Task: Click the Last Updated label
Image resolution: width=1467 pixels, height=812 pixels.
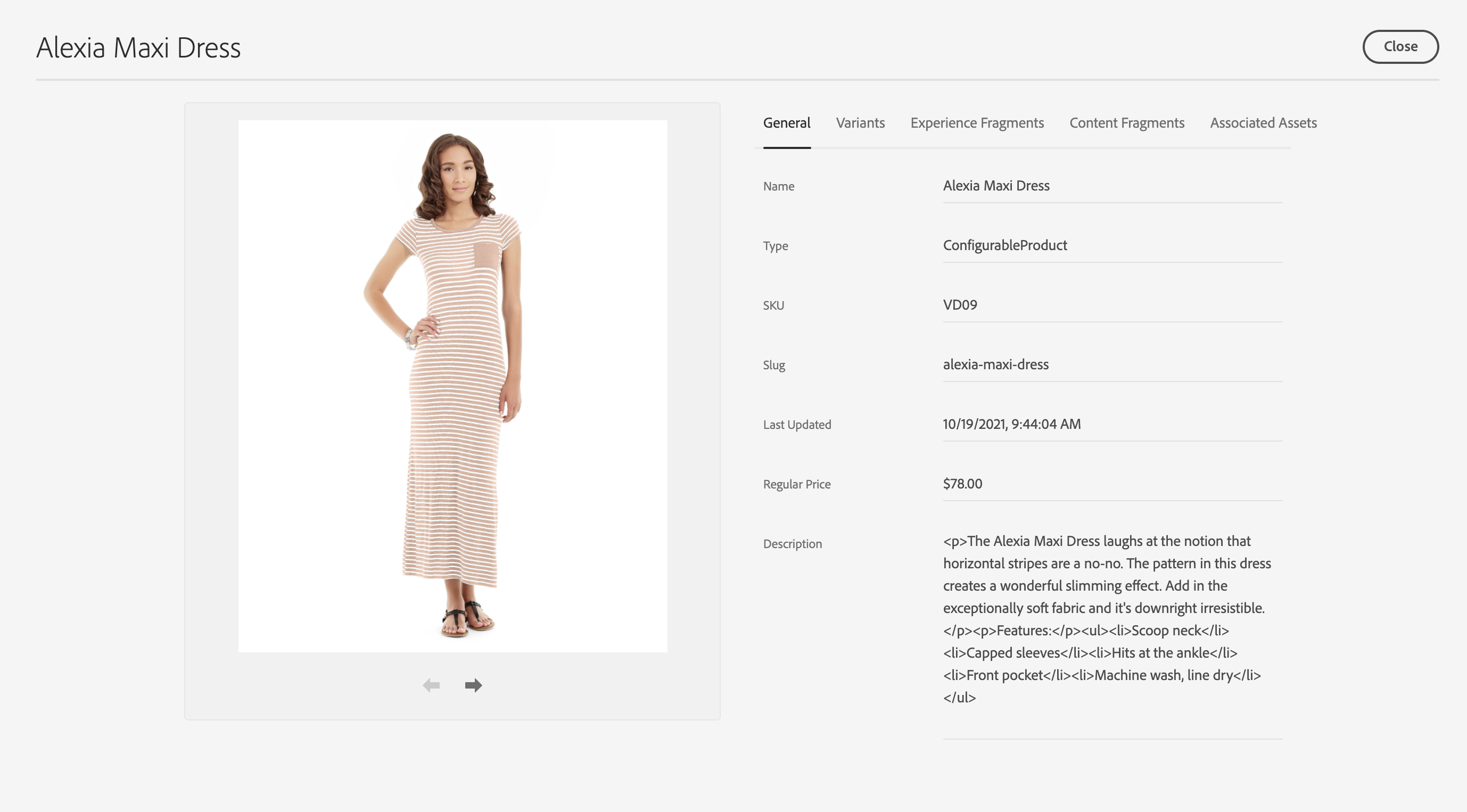Action: click(797, 425)
